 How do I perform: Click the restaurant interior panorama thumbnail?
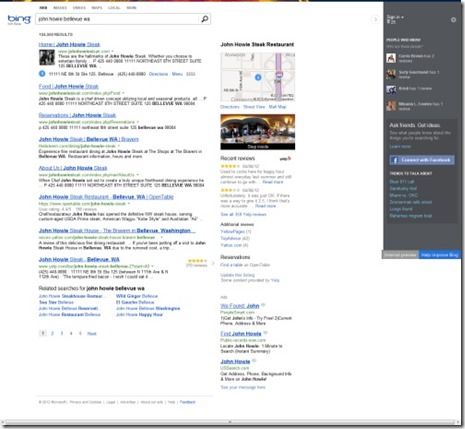click(258, 132)
